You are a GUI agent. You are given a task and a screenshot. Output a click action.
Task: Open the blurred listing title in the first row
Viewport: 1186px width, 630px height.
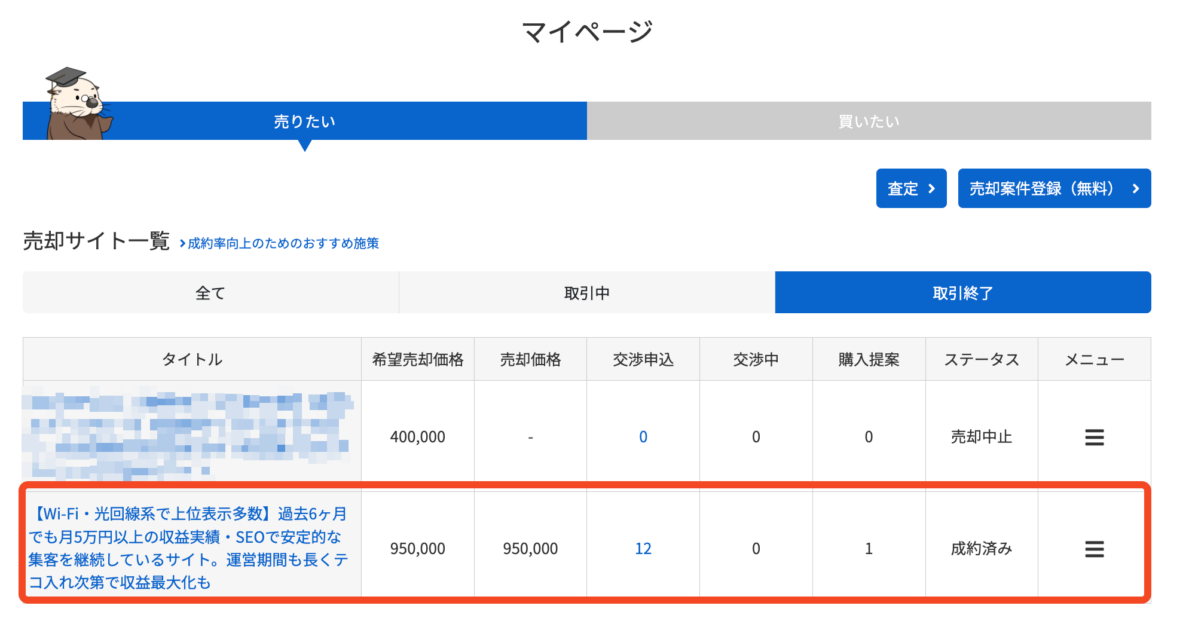coord(192,436)
